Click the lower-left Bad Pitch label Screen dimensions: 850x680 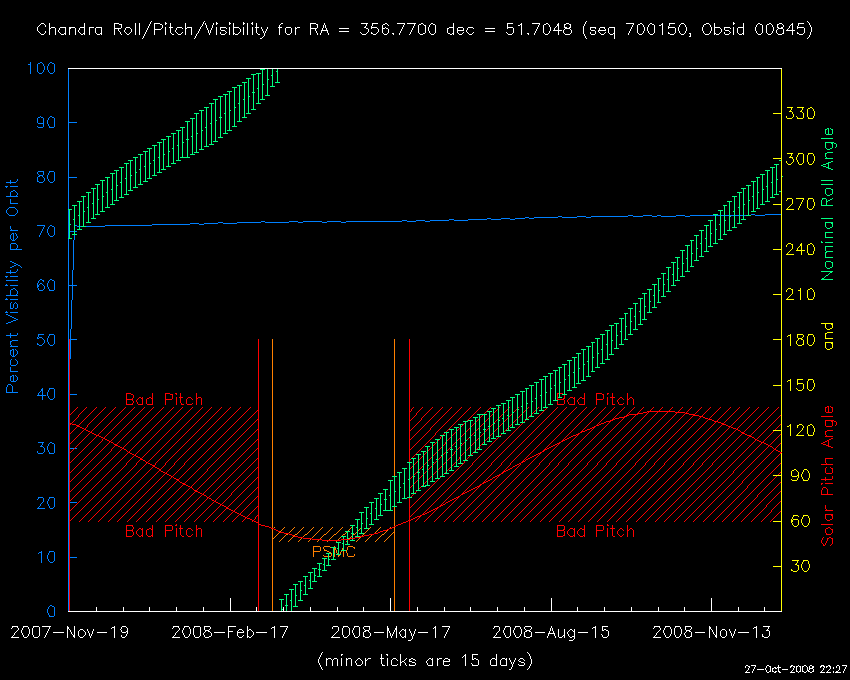[163, 531]
